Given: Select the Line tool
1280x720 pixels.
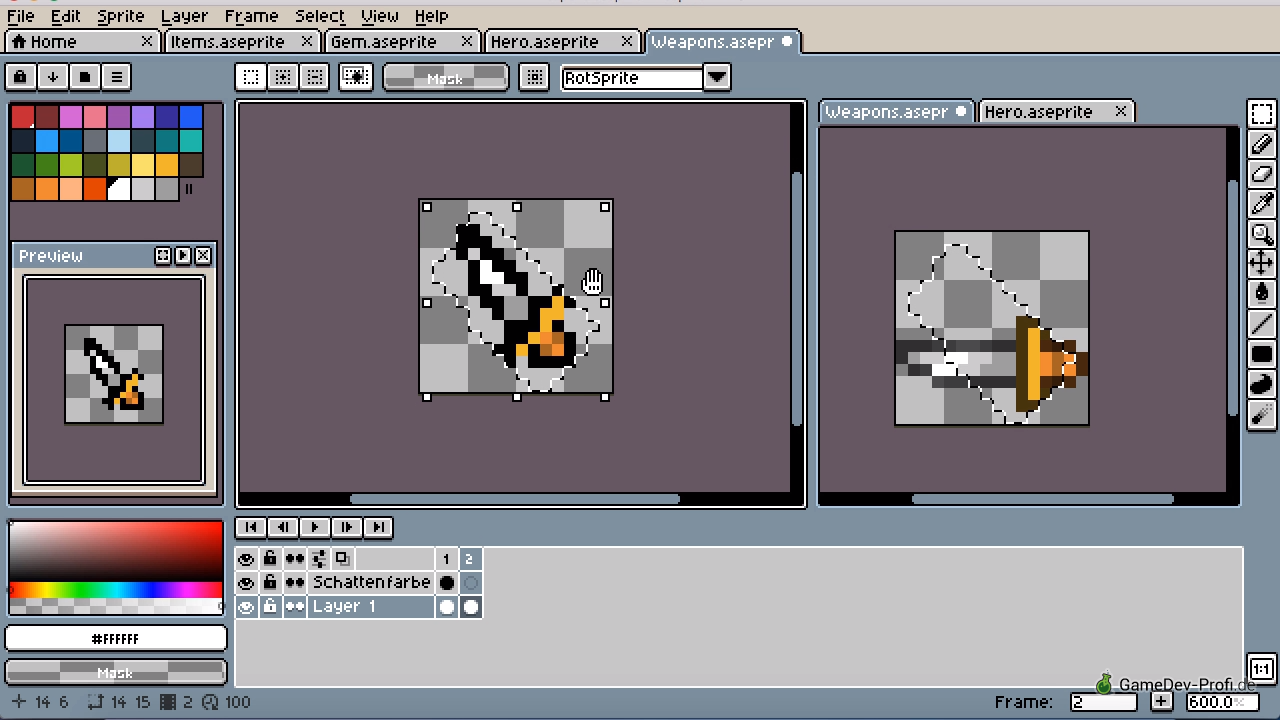Looking at the screenshot, I should tap(1262, 324).
